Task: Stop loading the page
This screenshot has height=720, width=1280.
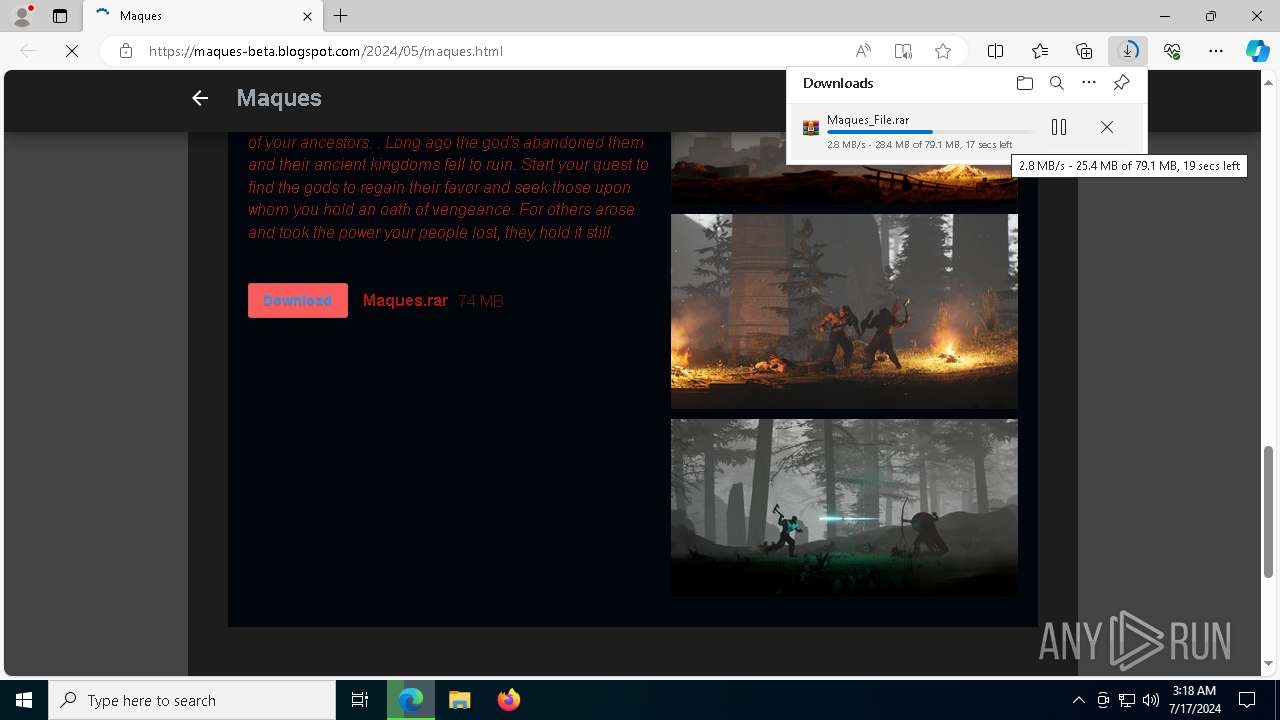Action: click(x=72, y=51)
